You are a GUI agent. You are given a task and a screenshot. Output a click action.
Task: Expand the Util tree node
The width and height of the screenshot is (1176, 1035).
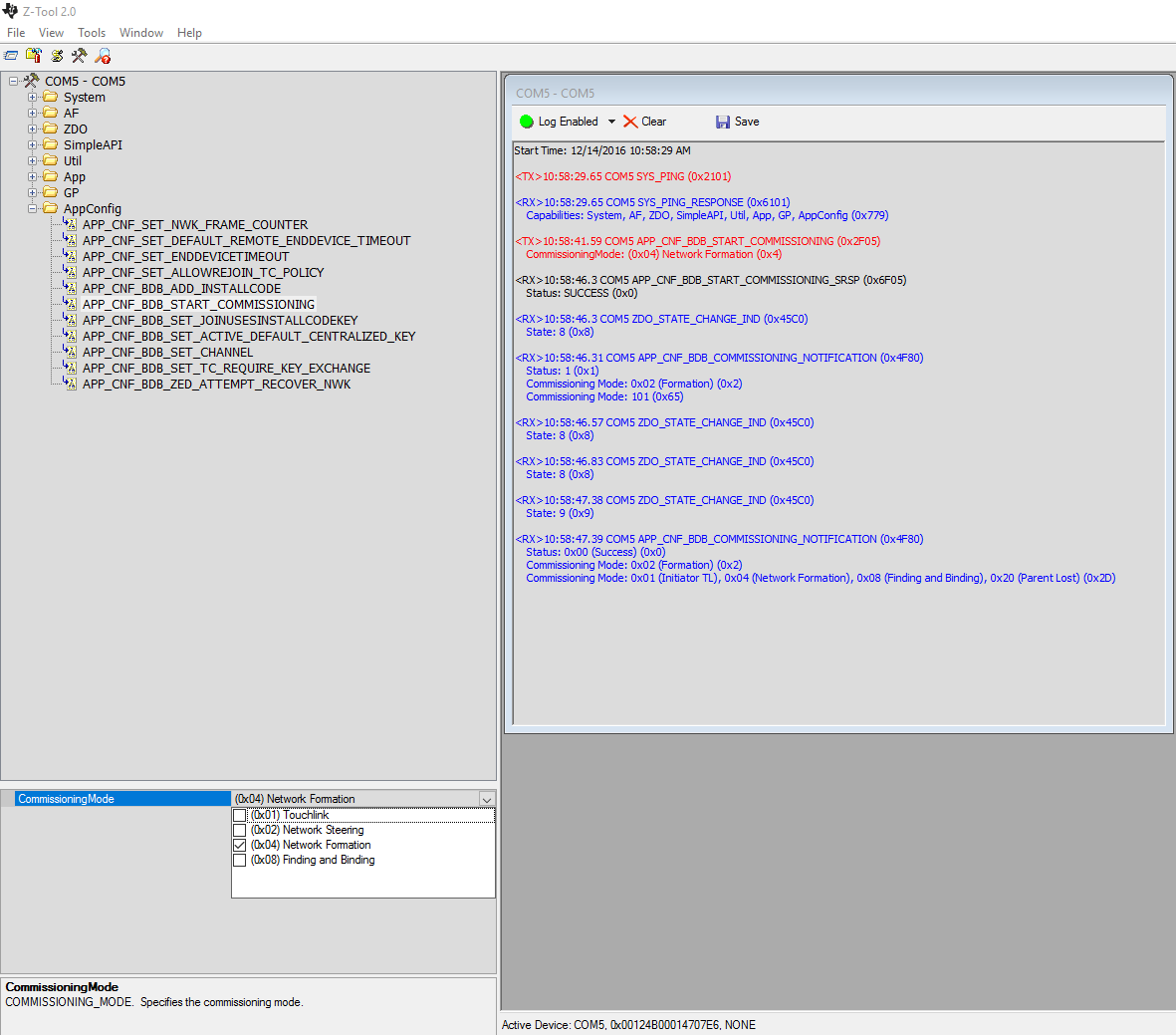click(32, 160)
